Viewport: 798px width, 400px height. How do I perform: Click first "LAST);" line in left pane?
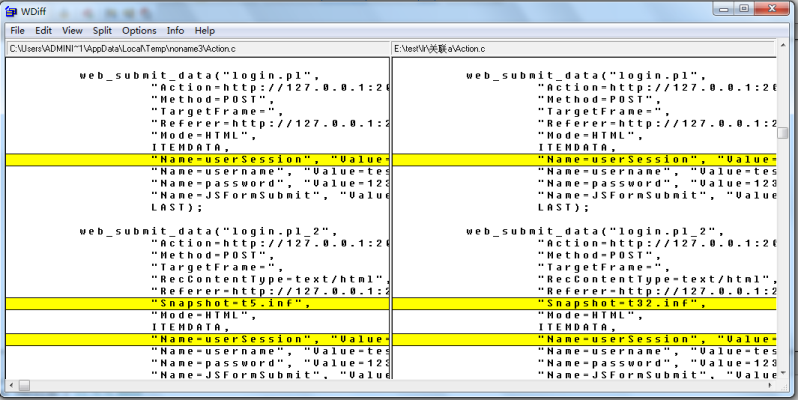(x=177, y=208)
